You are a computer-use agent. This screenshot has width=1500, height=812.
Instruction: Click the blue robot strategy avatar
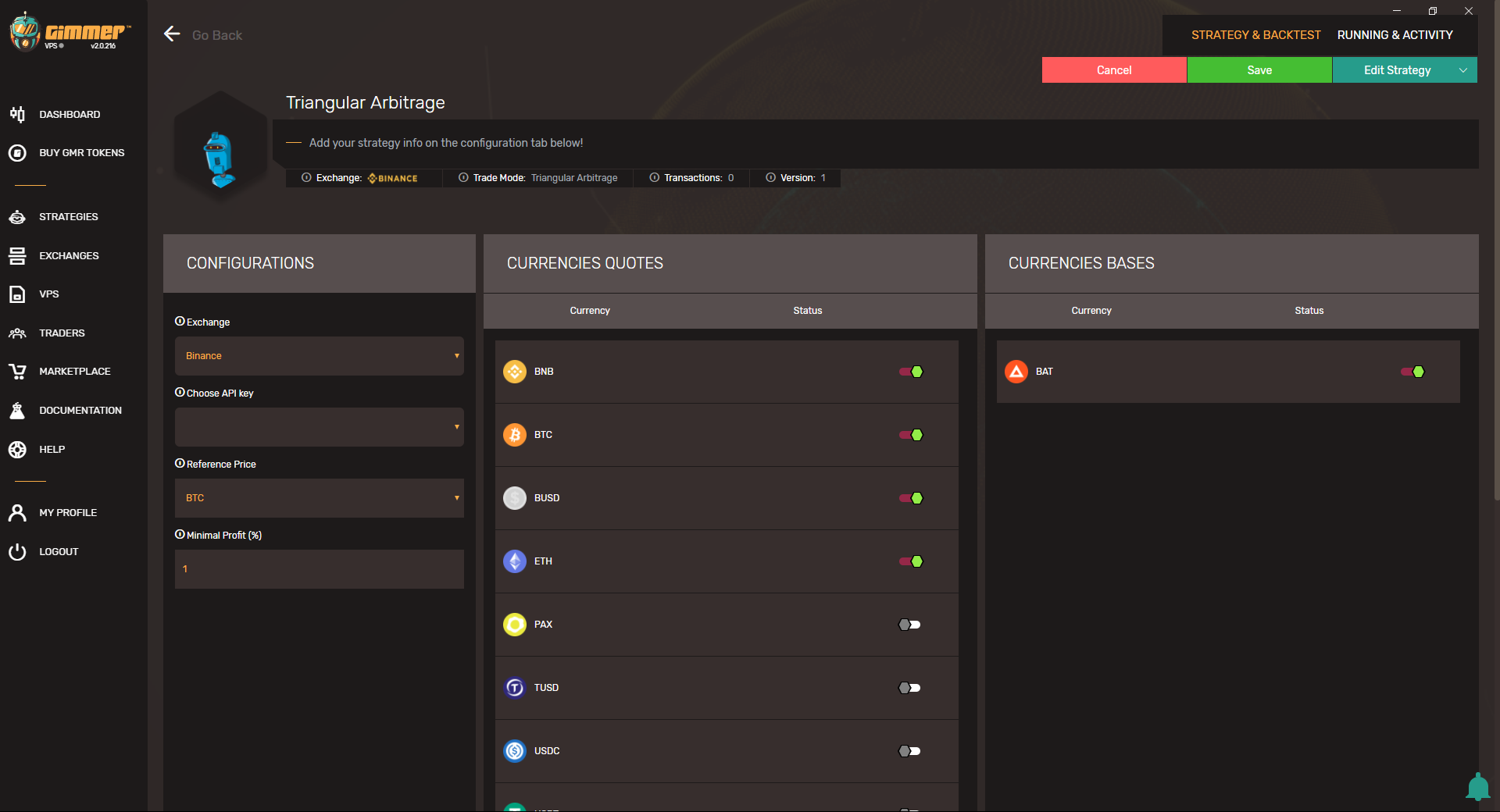[220, 160]
